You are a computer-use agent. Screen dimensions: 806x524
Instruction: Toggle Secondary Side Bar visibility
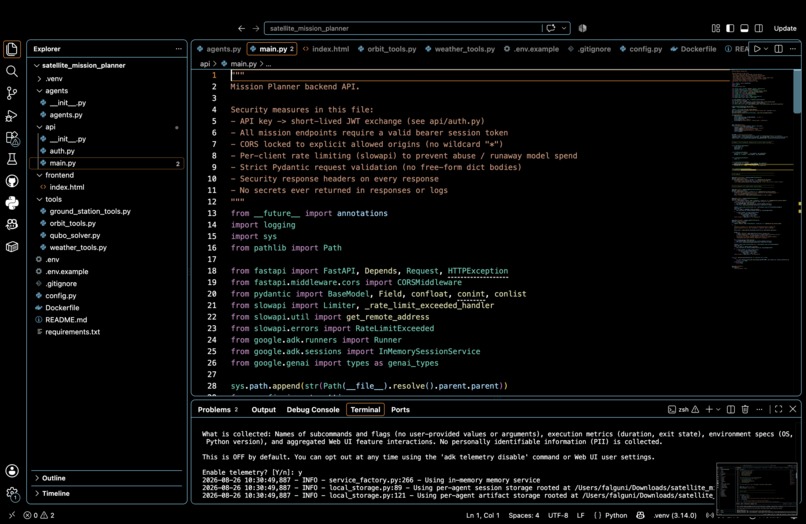759,28
